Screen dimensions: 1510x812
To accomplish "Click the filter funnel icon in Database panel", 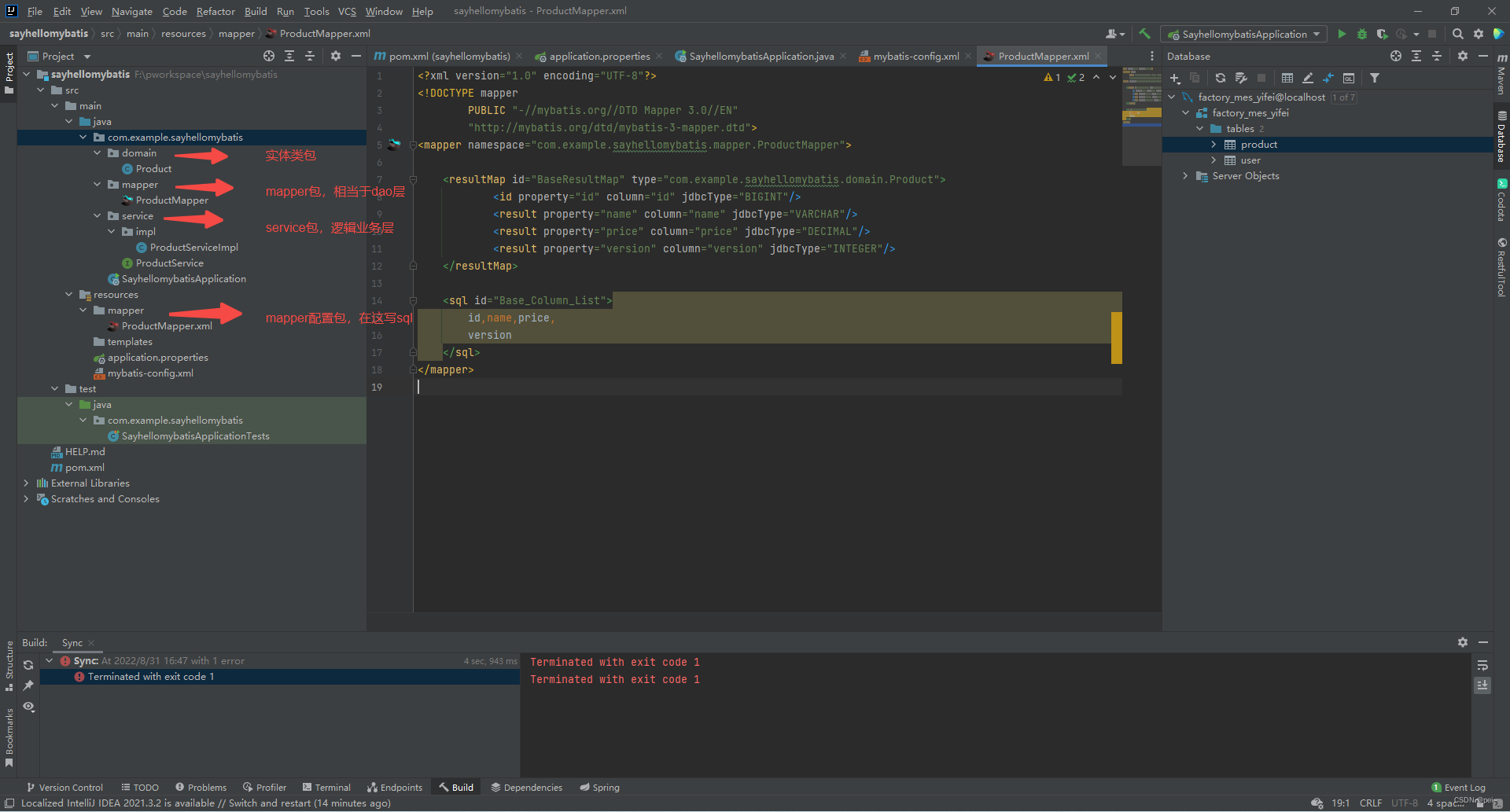I will 1375,78.
